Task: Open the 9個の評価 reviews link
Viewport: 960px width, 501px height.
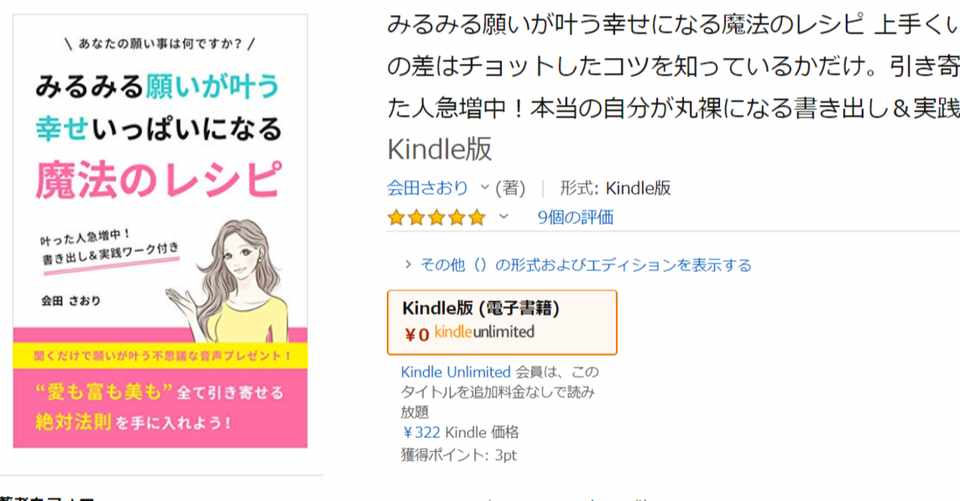Action: [x=576, y=217]
